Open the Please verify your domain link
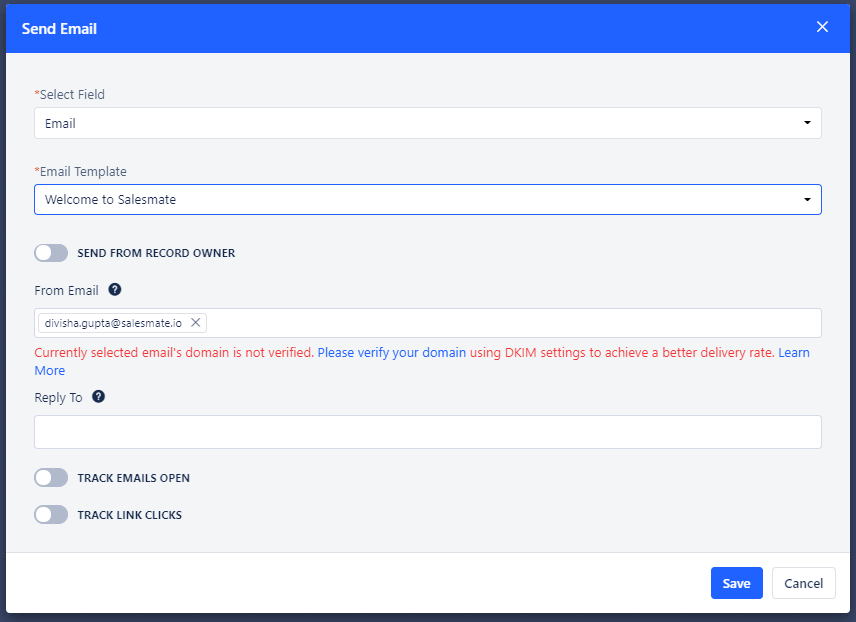The height and width of the screenshot is (622, 856). coord(391,353)
